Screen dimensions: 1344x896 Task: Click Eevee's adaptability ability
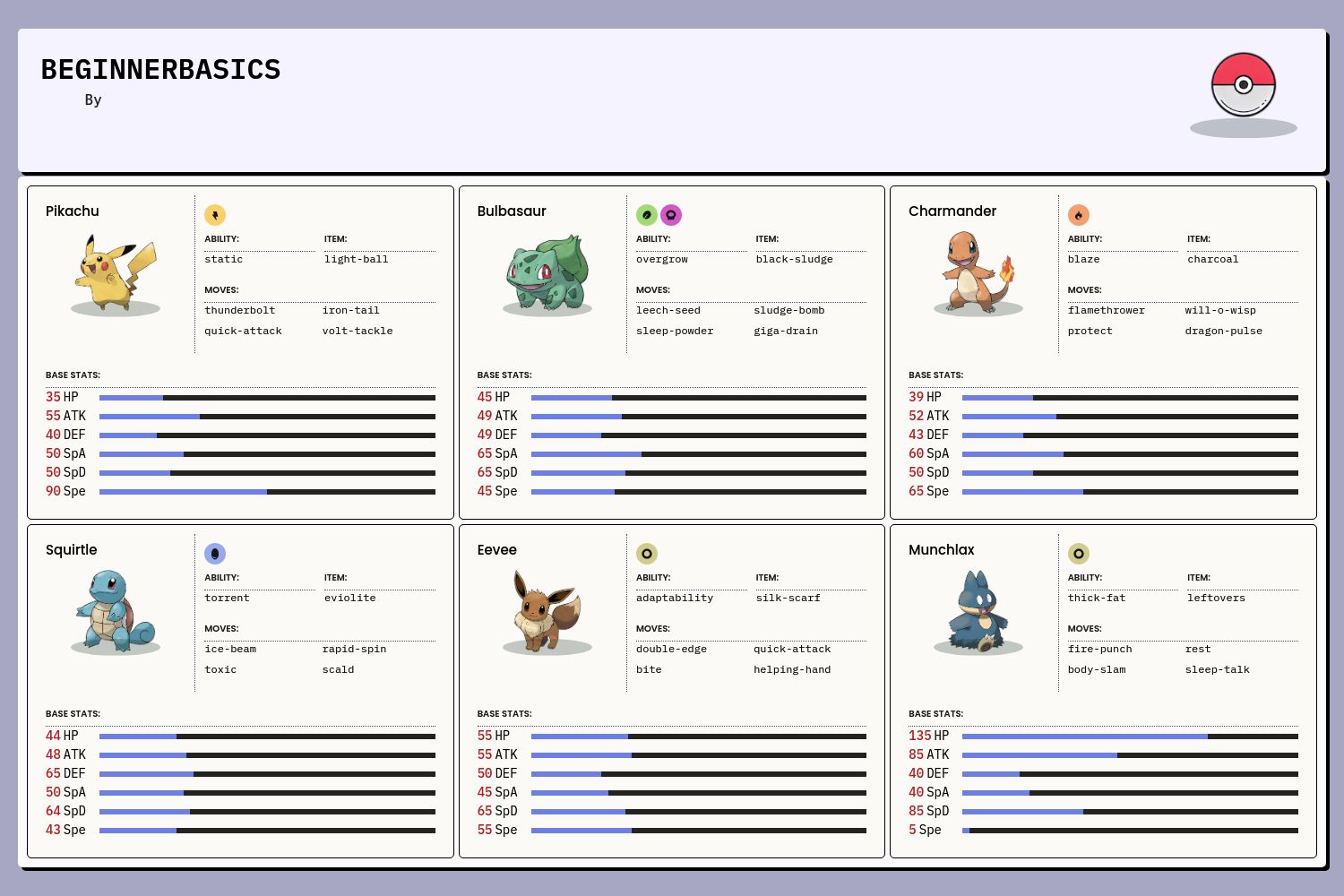pos(675,599)
